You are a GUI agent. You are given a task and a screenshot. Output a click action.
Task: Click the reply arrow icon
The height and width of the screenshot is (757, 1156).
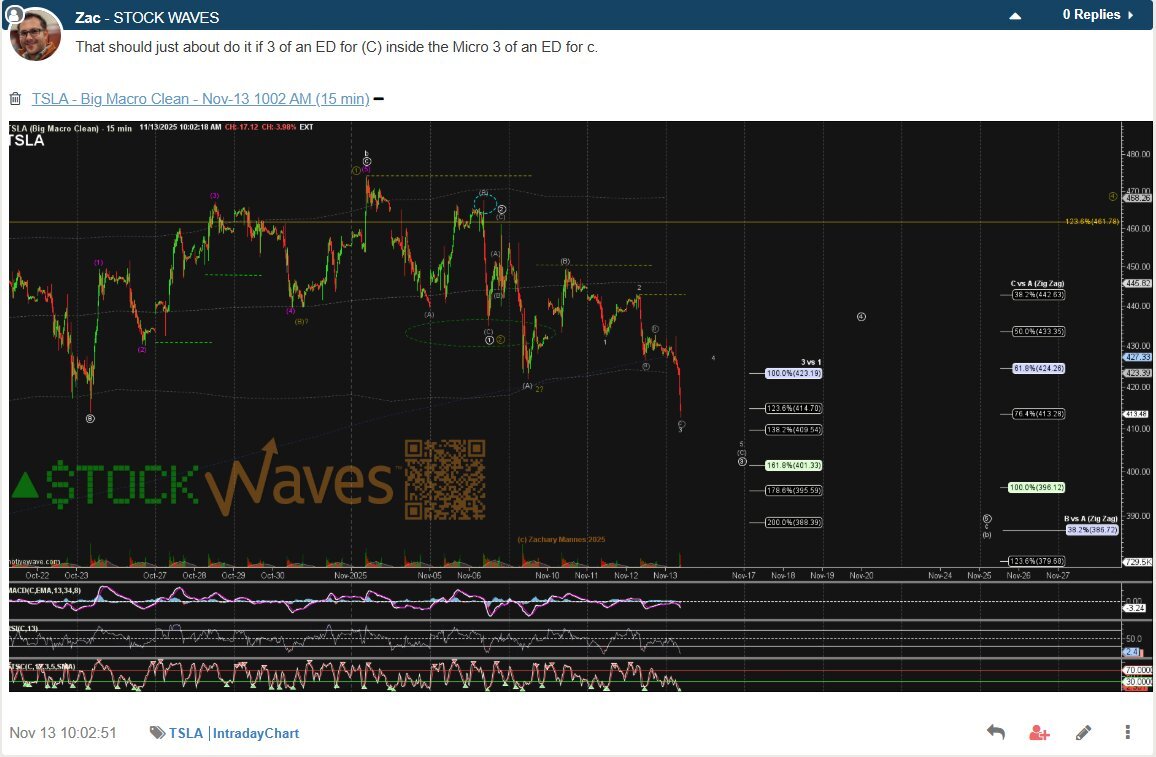pyautogui.click(x=995, y=732)
